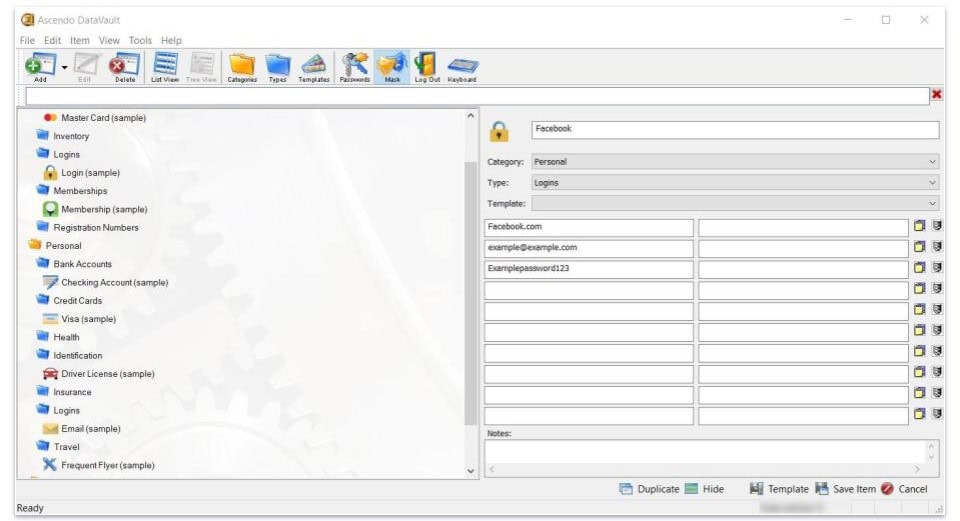Viewport: 960px width, 521px height.
Task: Click the padlock item icon beside Facebook
Action: pos(499,131)
